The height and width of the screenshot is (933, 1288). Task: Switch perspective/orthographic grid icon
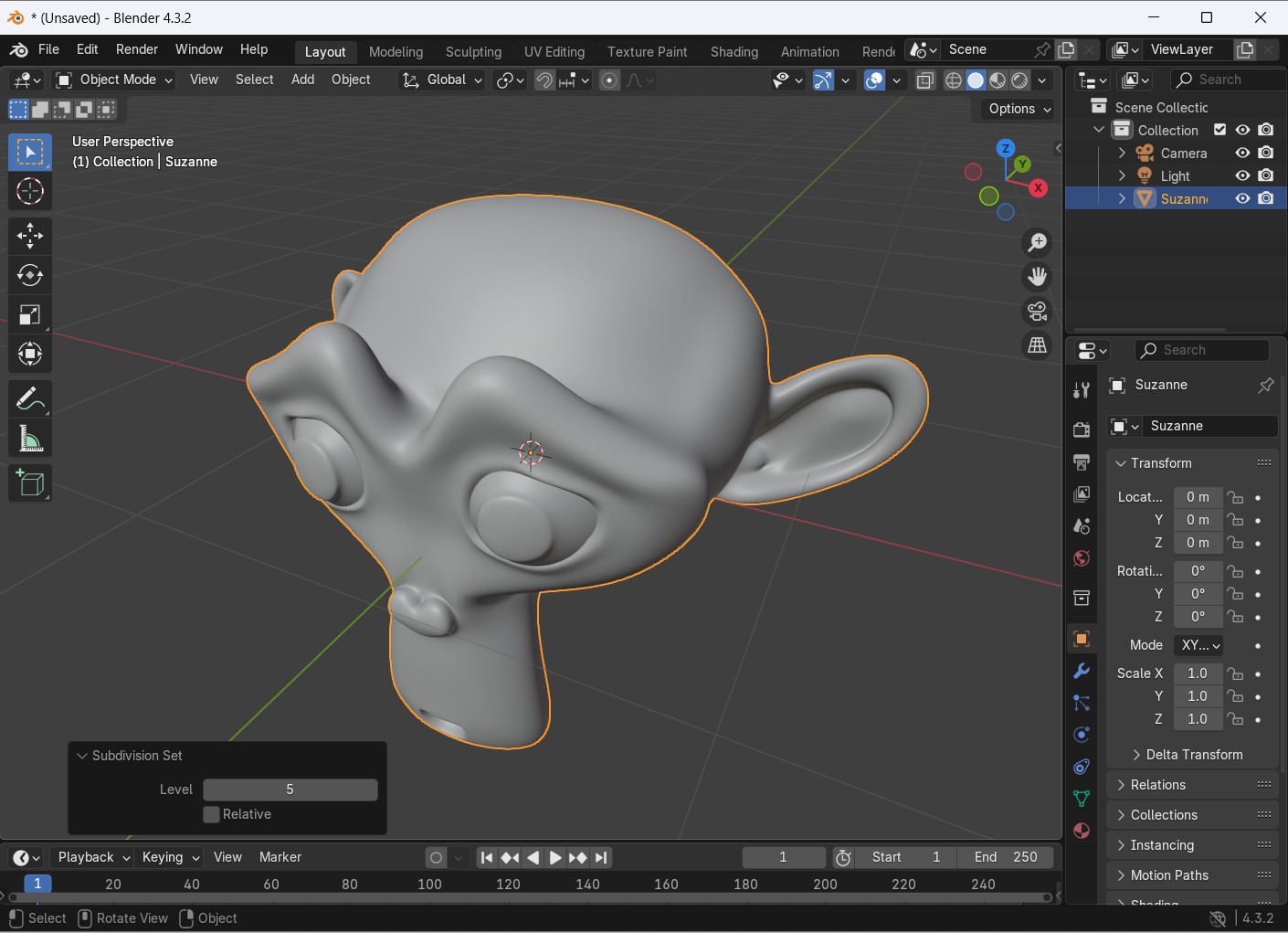tap(1038, 346)
